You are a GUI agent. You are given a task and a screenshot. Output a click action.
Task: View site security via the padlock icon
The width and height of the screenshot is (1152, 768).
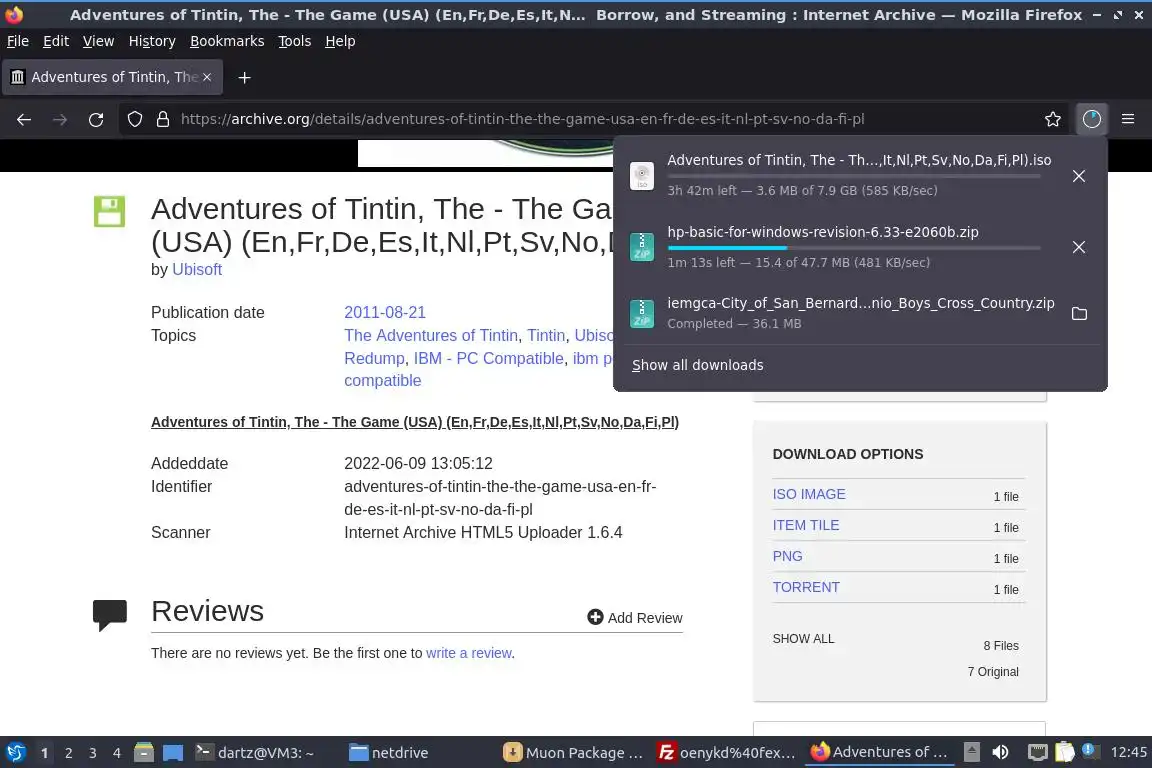click(x=163, y=119)
